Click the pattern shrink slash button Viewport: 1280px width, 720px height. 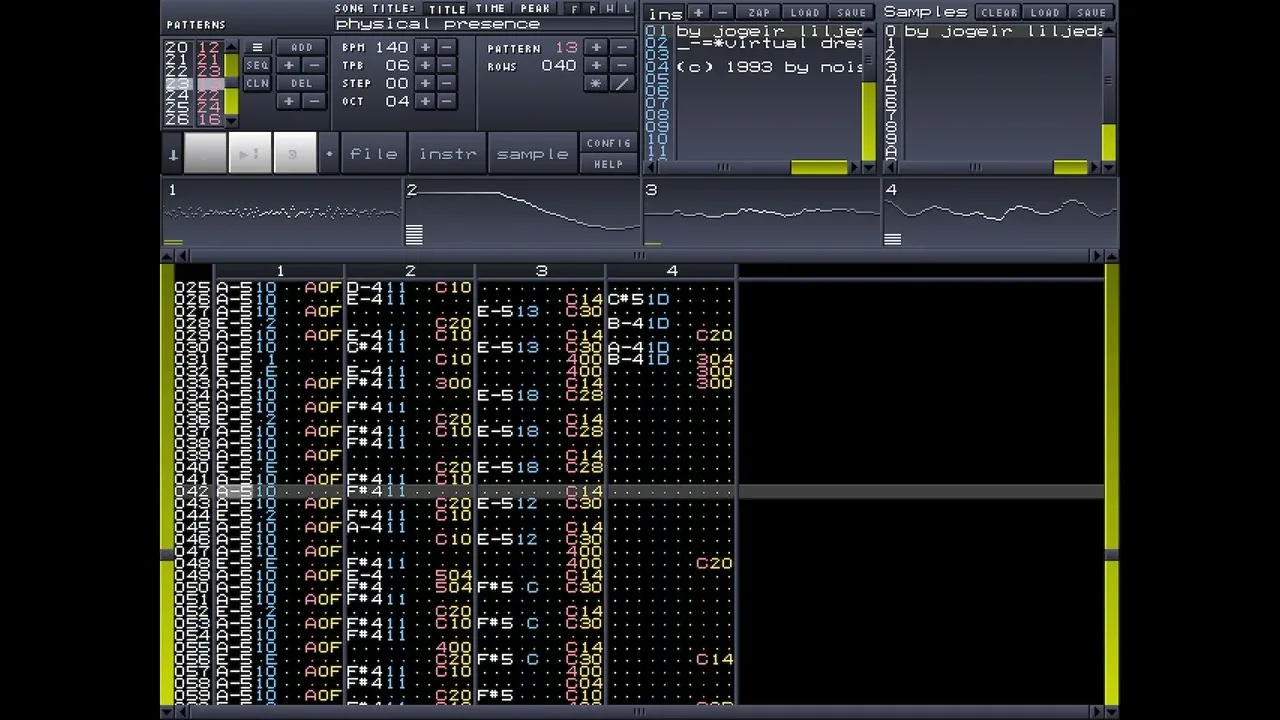click(622, 84)
